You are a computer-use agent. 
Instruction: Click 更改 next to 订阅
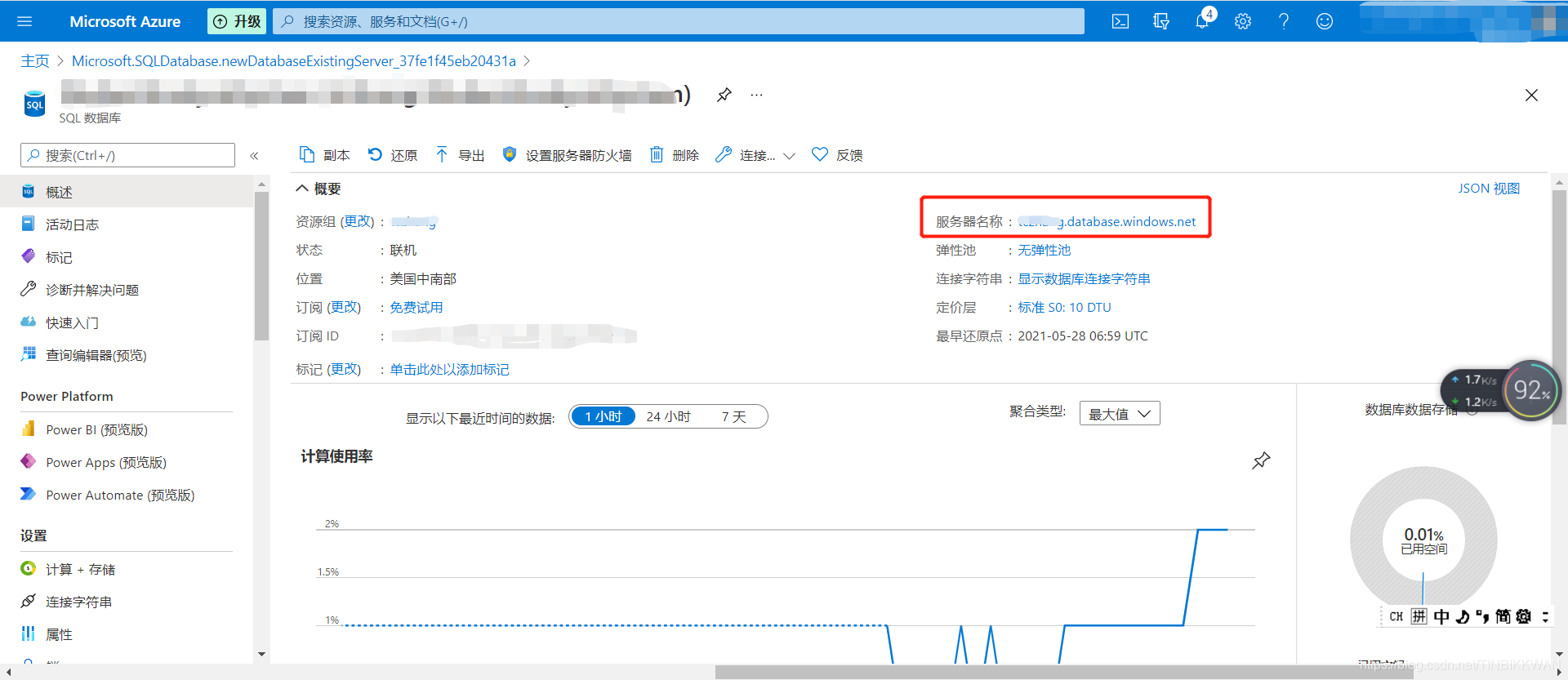(345, 307)
